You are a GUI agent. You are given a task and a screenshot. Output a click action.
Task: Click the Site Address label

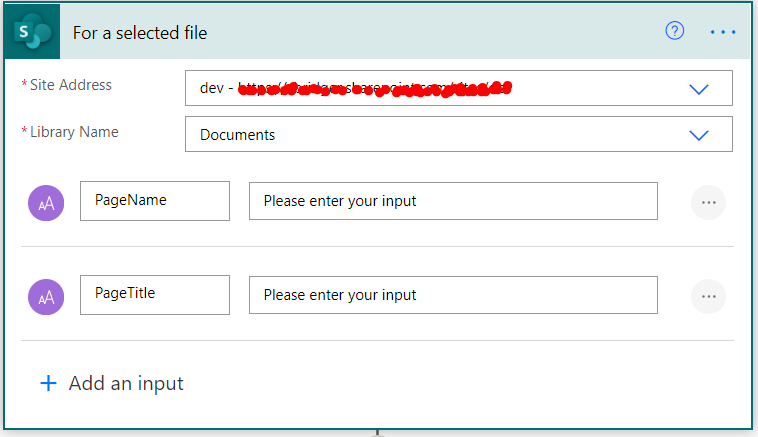[71, 85]
